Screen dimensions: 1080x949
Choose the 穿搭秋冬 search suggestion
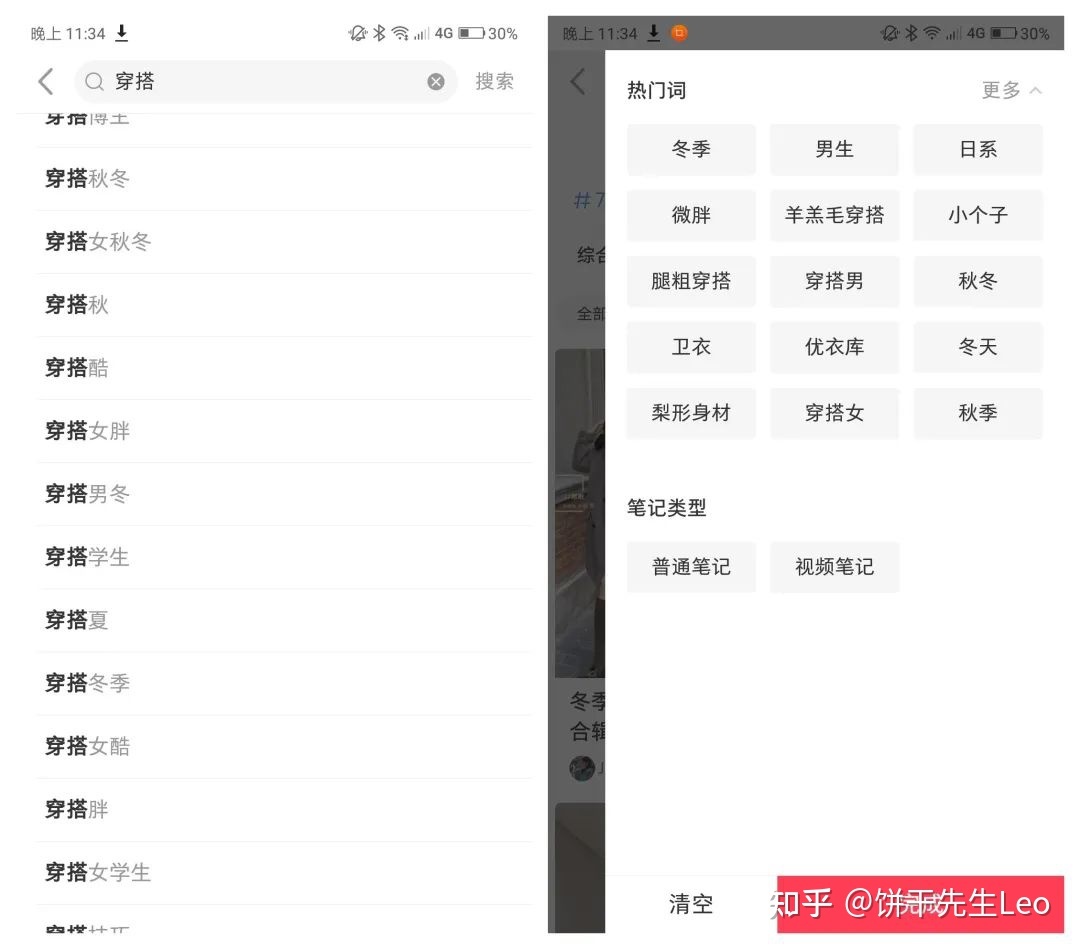pos(88,179)
